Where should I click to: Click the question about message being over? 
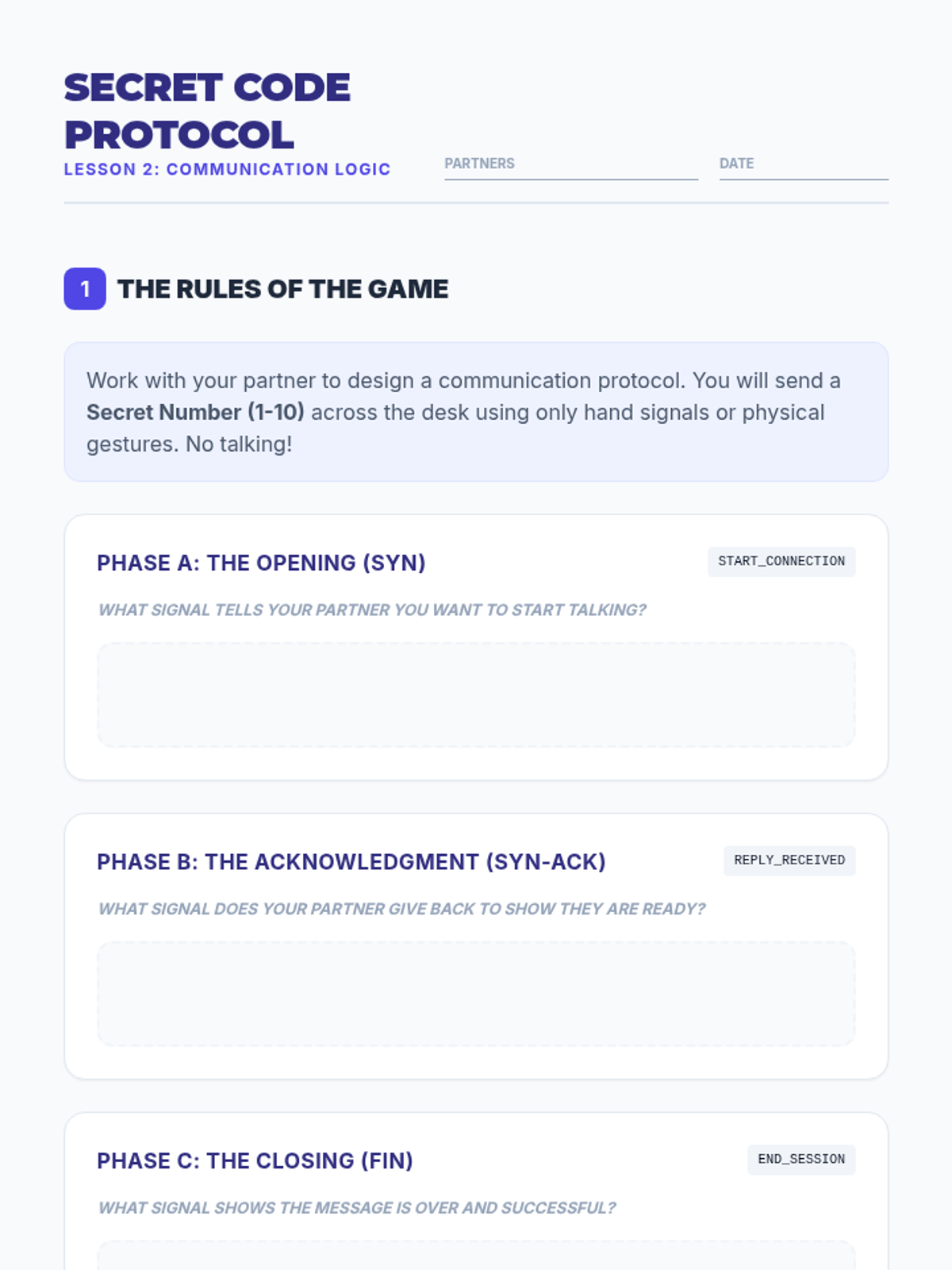[x=356, y=1208]
